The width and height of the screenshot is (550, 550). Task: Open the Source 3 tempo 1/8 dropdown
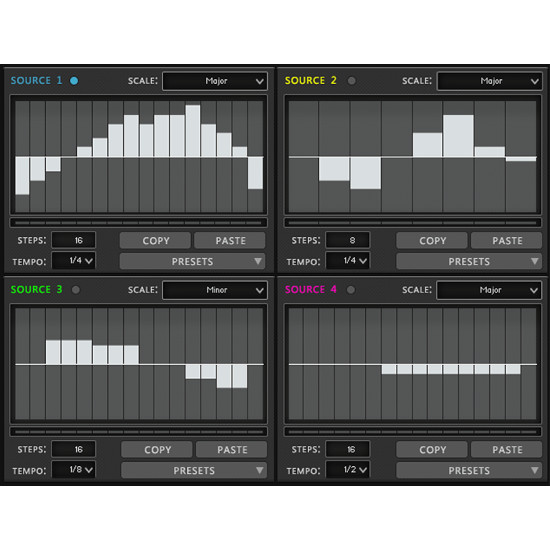(x=74, y=470)
